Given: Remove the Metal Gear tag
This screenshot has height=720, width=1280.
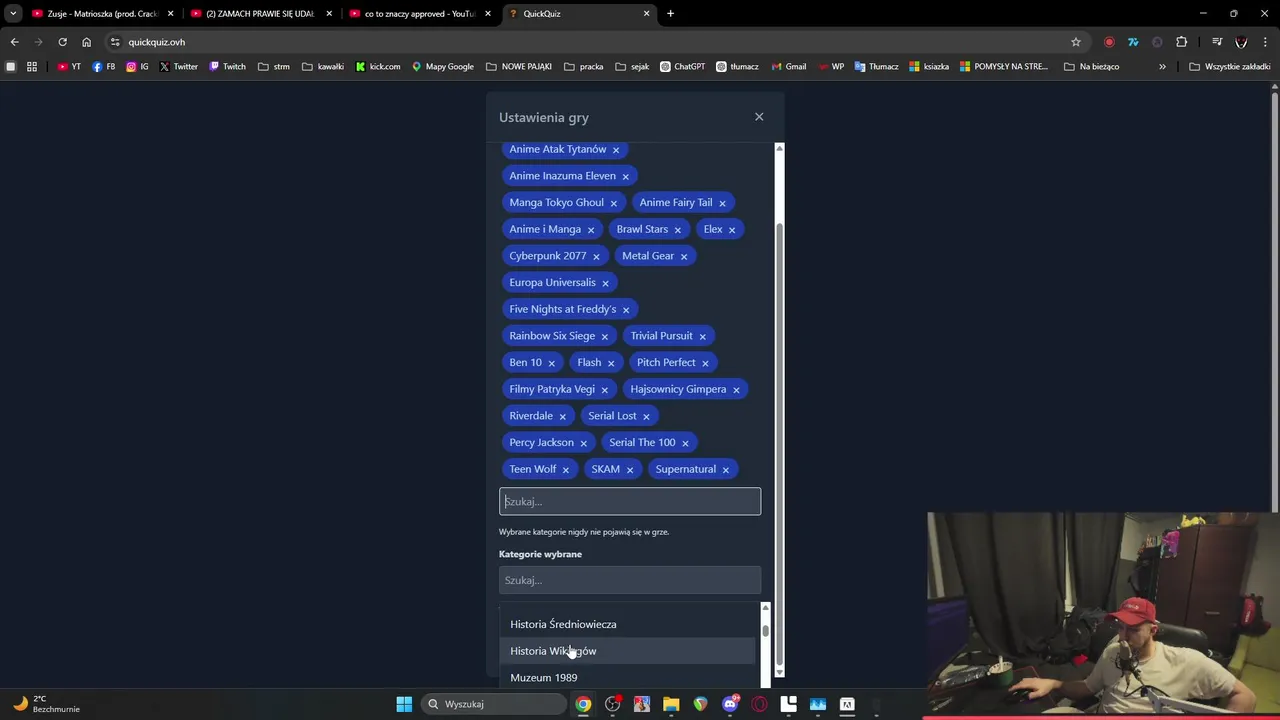Looking at the screenshot, I should 684,257.
